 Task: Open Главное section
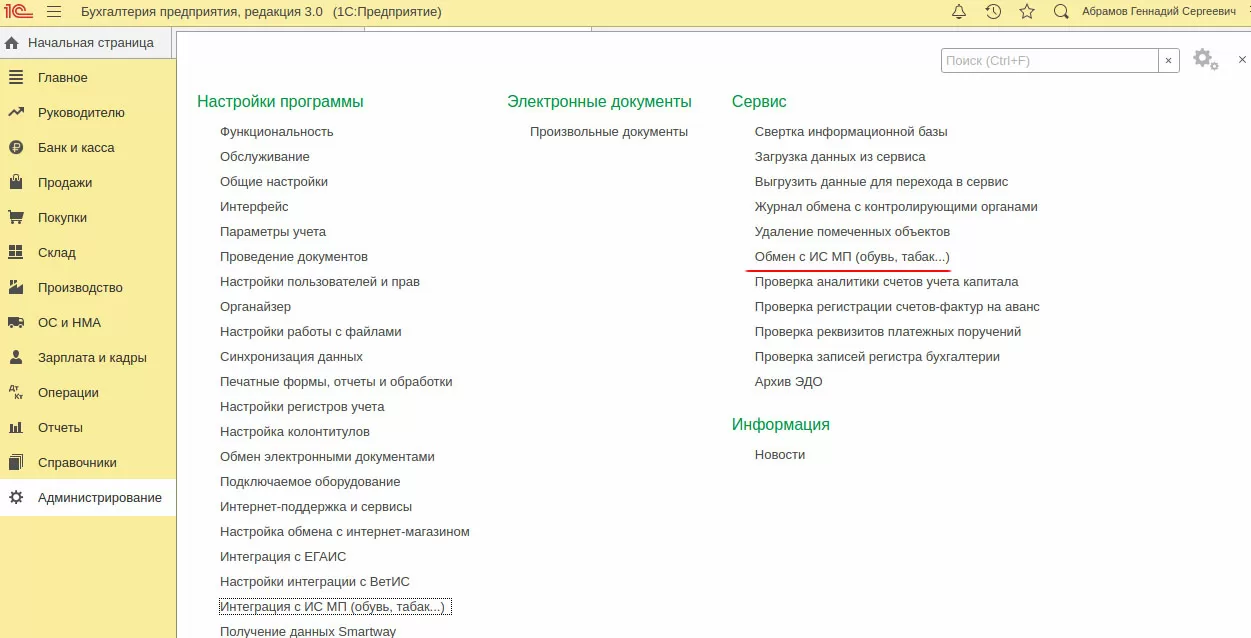pos(88,78)
